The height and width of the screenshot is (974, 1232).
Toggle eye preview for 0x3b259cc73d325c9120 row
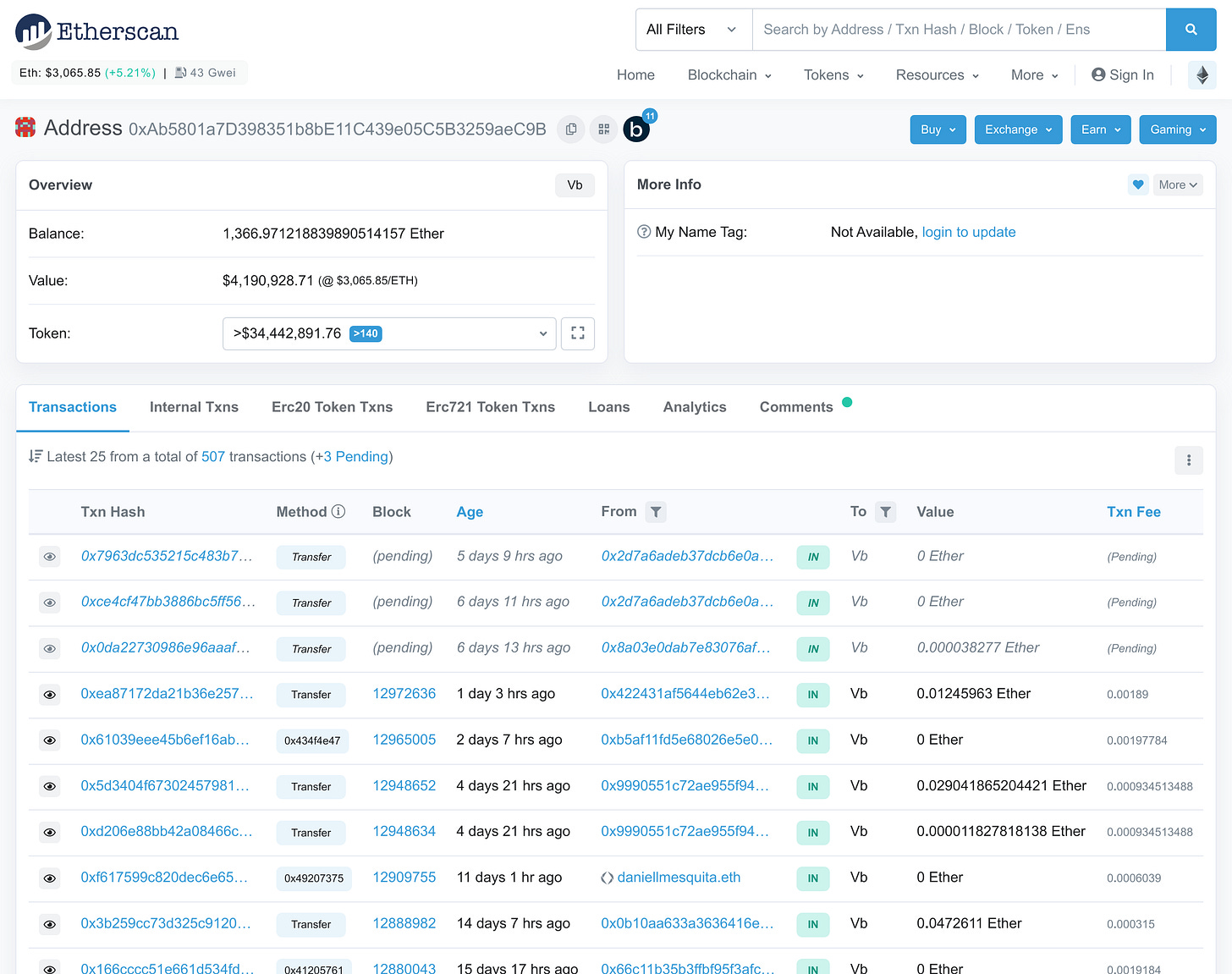(x=50, y=924)
